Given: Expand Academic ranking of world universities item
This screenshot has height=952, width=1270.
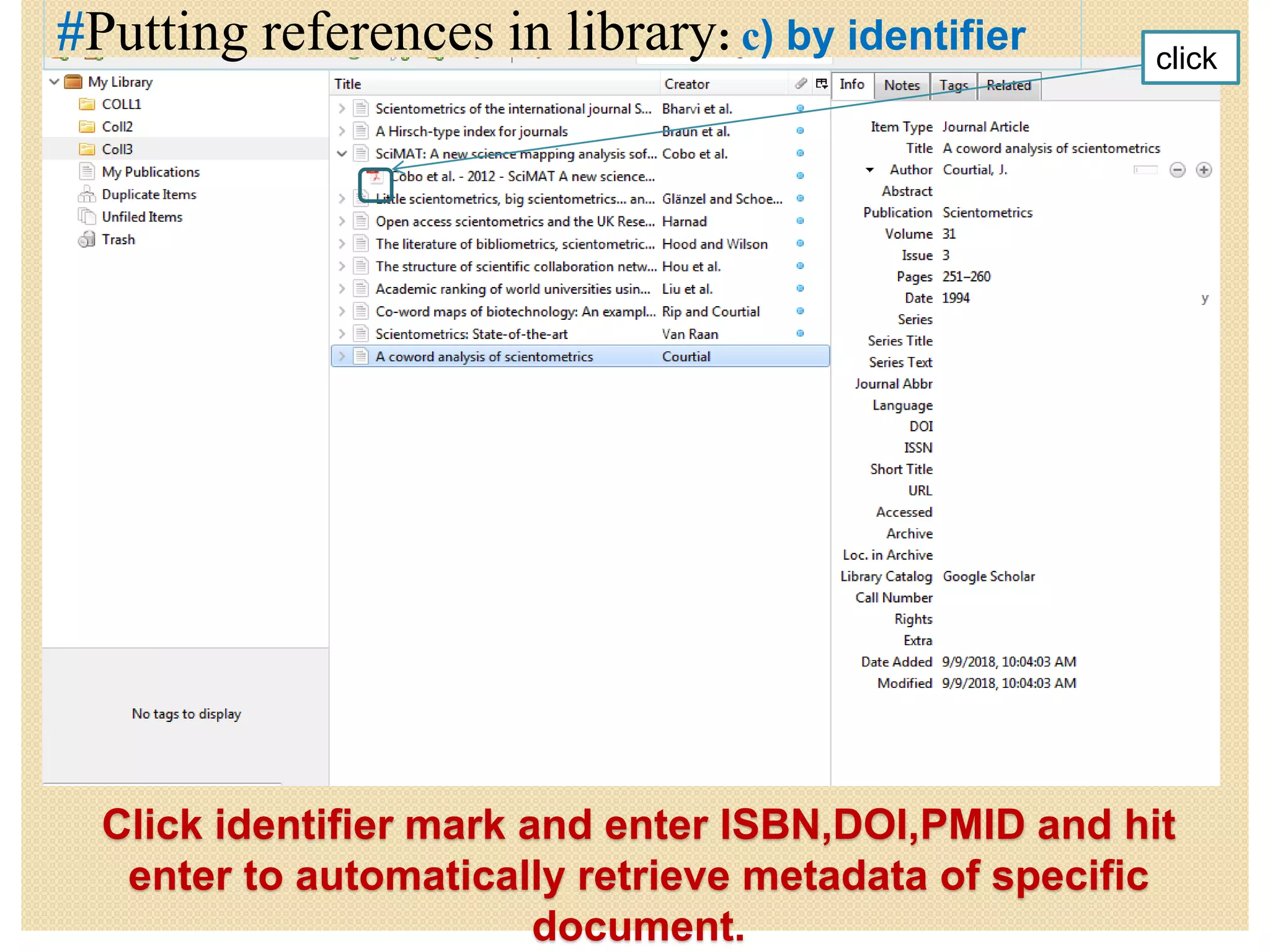Looking at the screenshot, I should (341, 289).
